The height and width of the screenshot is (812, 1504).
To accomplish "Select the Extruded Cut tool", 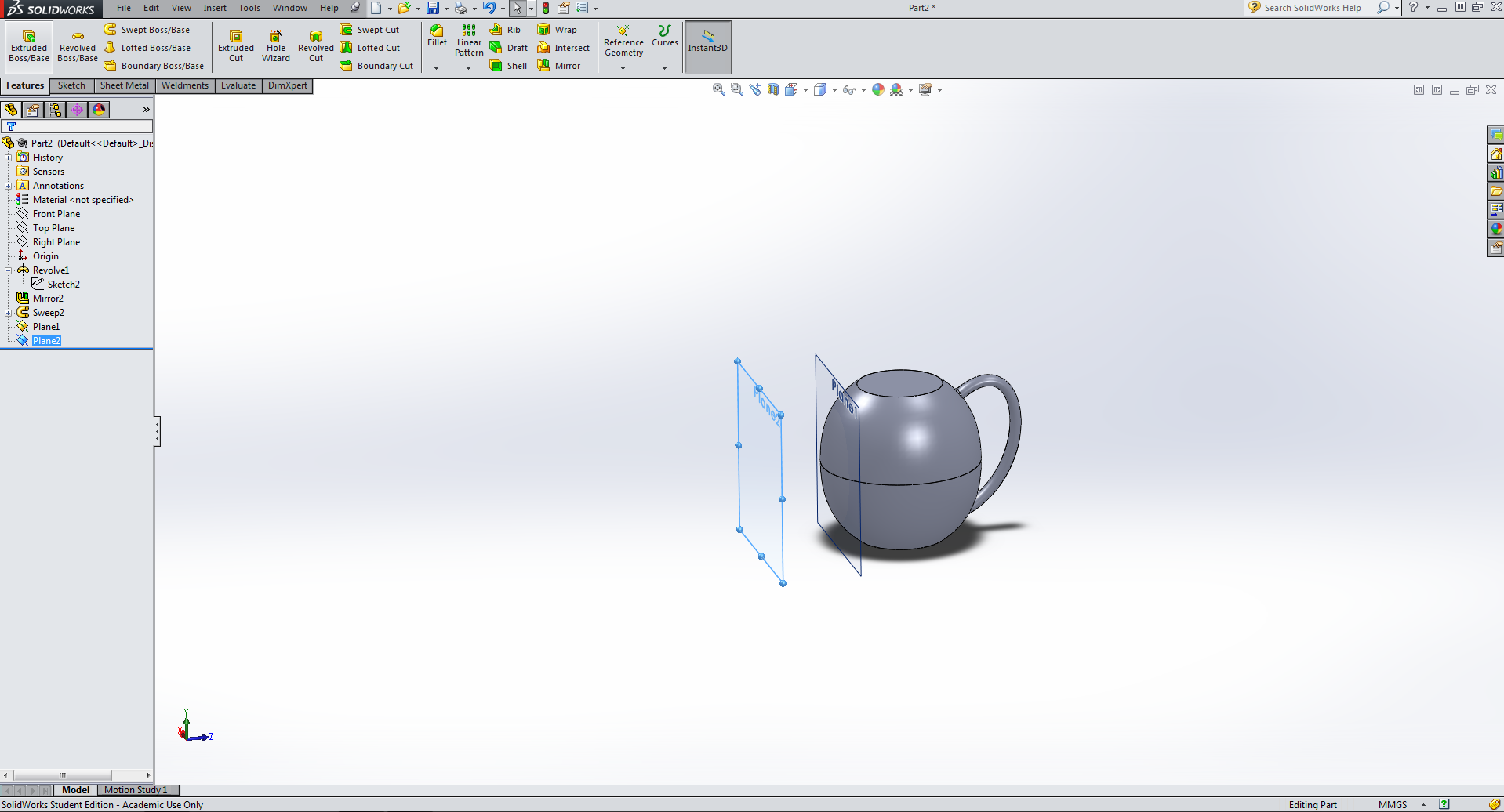I will [236, 47].
